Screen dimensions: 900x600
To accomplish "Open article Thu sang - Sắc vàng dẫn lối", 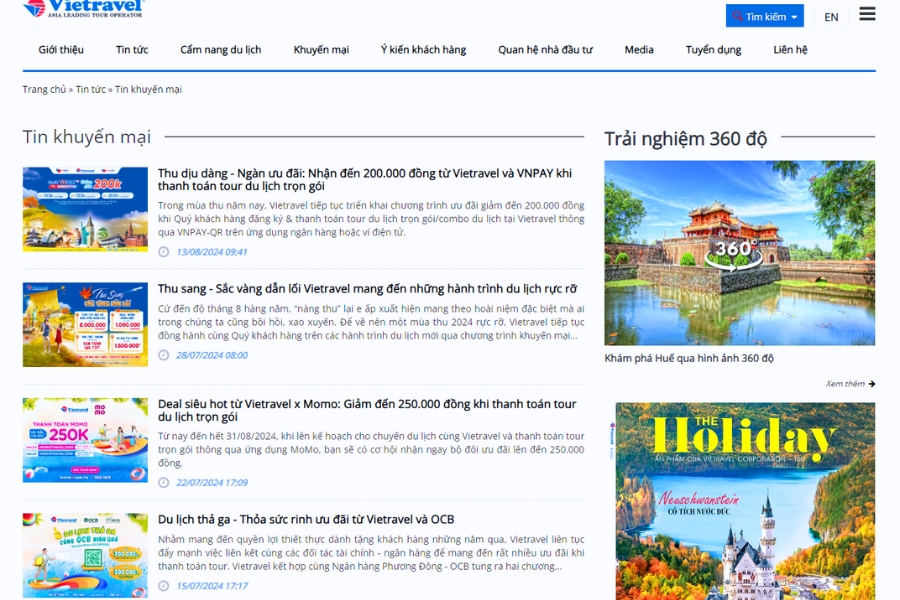I will [367, 289].
